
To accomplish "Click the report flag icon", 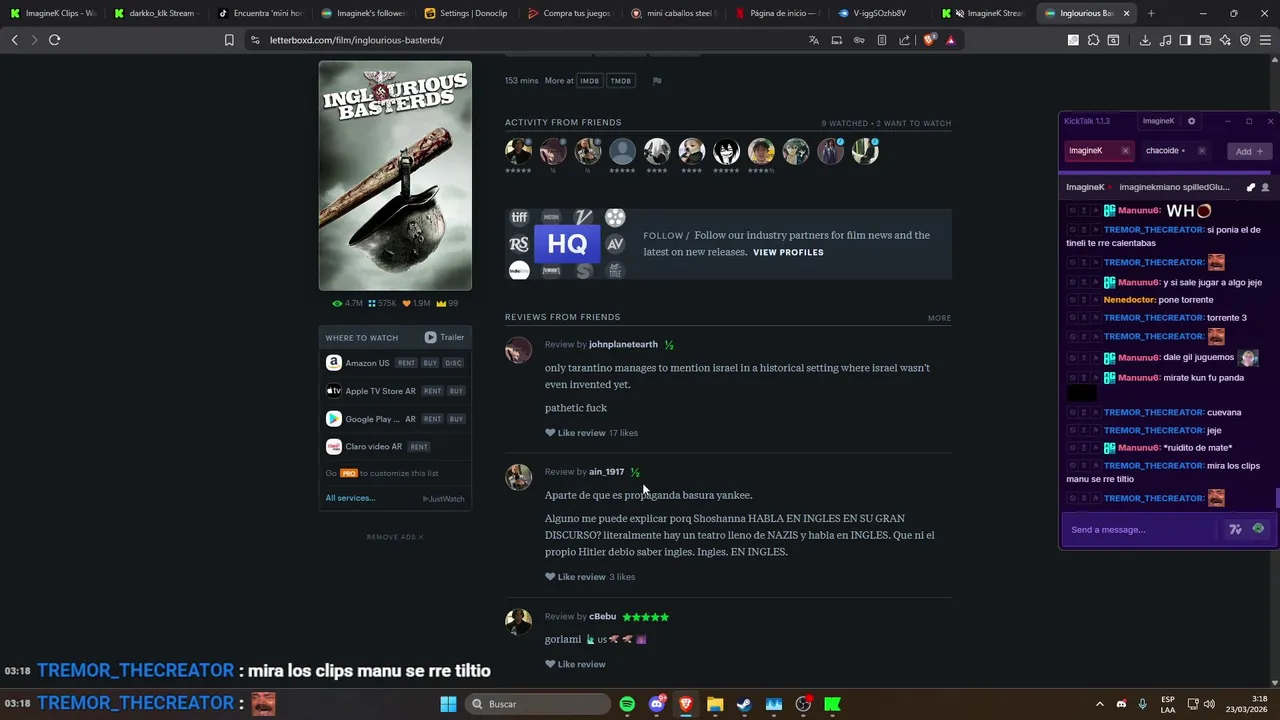I will [657, 81].
